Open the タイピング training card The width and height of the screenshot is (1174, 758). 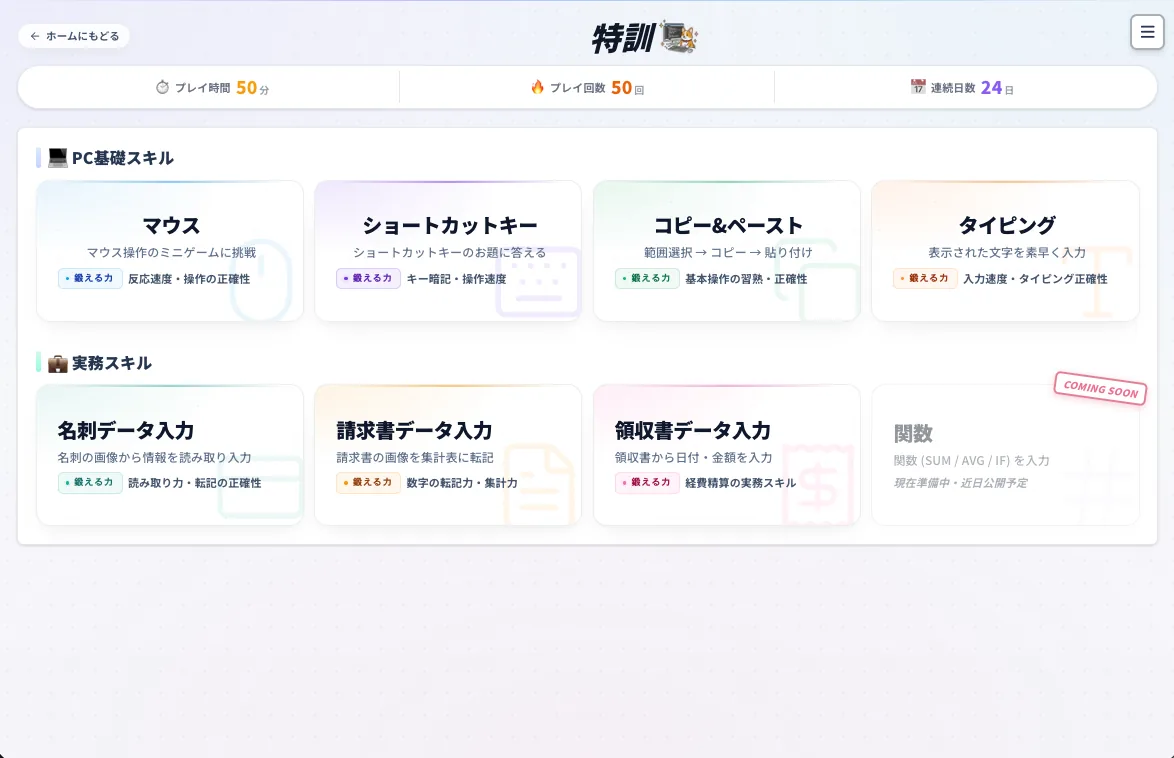[x=1006, y=251]
